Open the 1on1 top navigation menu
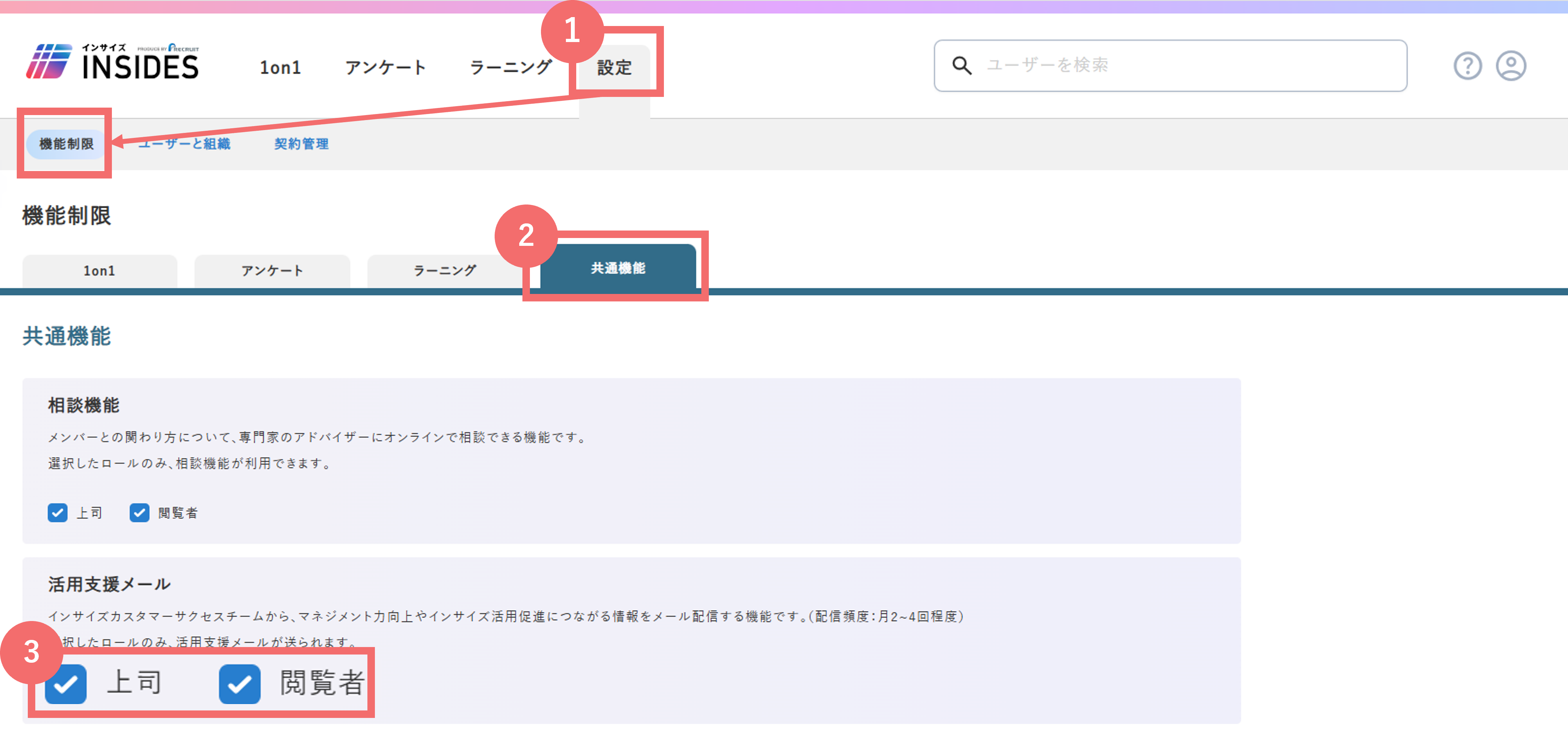Image resolution: width=1568 pixels, height=750 pixels. pos(280,68)
